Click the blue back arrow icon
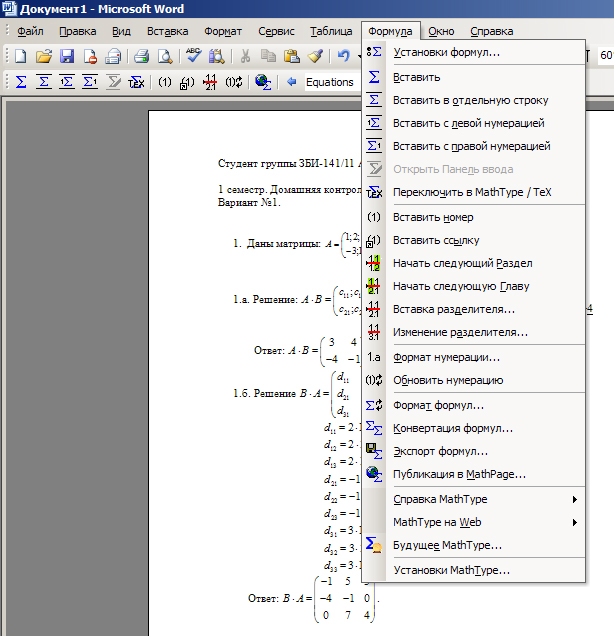The image size is (614, 636). [291, 82]
